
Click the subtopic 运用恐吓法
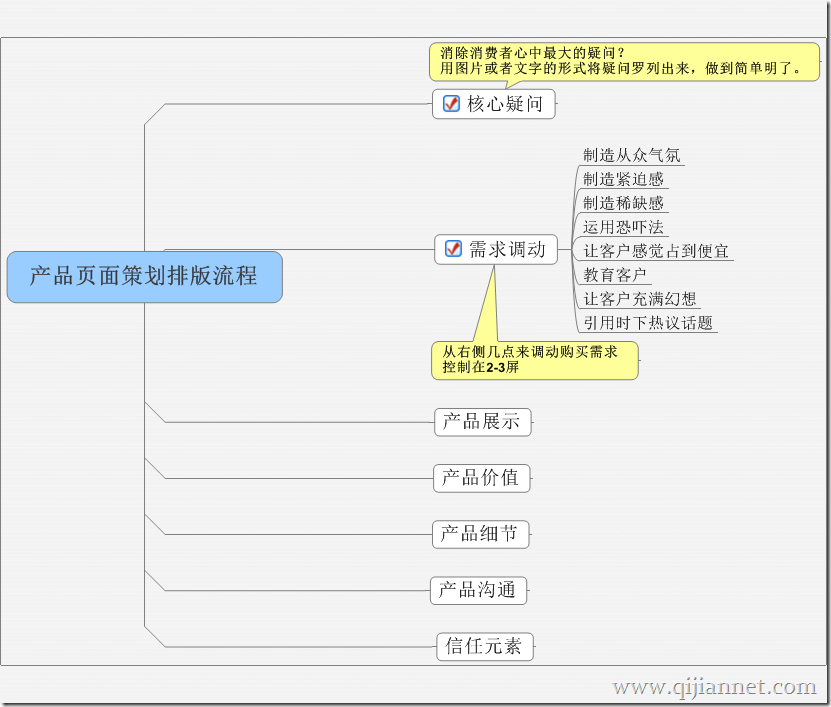pos(623,227)
